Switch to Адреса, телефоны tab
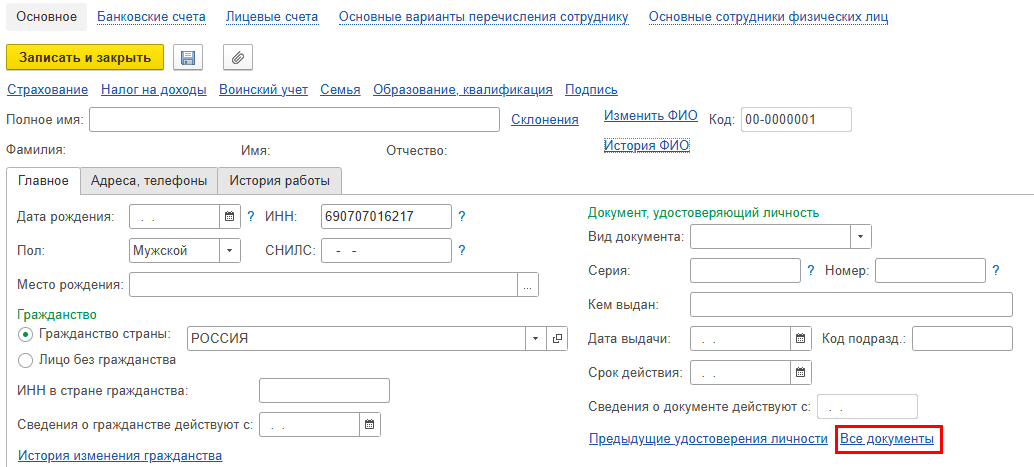Screen dimensions: 1034x467 tap(149, 181)
